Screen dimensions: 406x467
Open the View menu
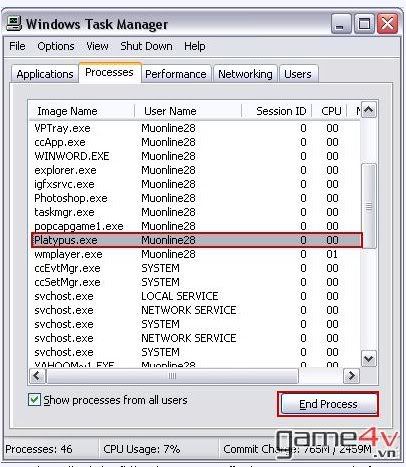[x=97, y=46]
